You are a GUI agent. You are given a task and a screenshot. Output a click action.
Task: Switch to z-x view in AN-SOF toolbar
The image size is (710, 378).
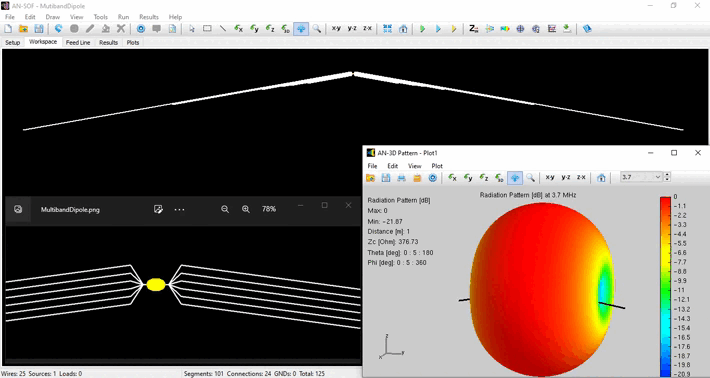[x=367, y=29]
